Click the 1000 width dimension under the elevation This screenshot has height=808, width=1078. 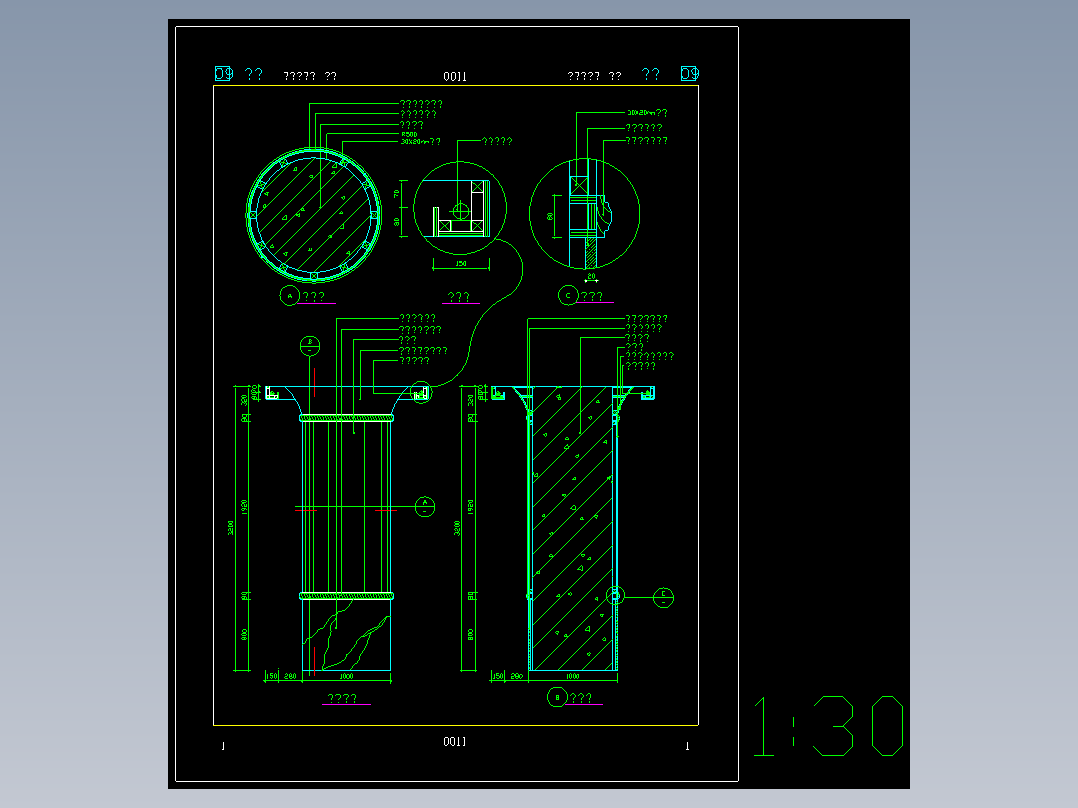click(346, 677)
